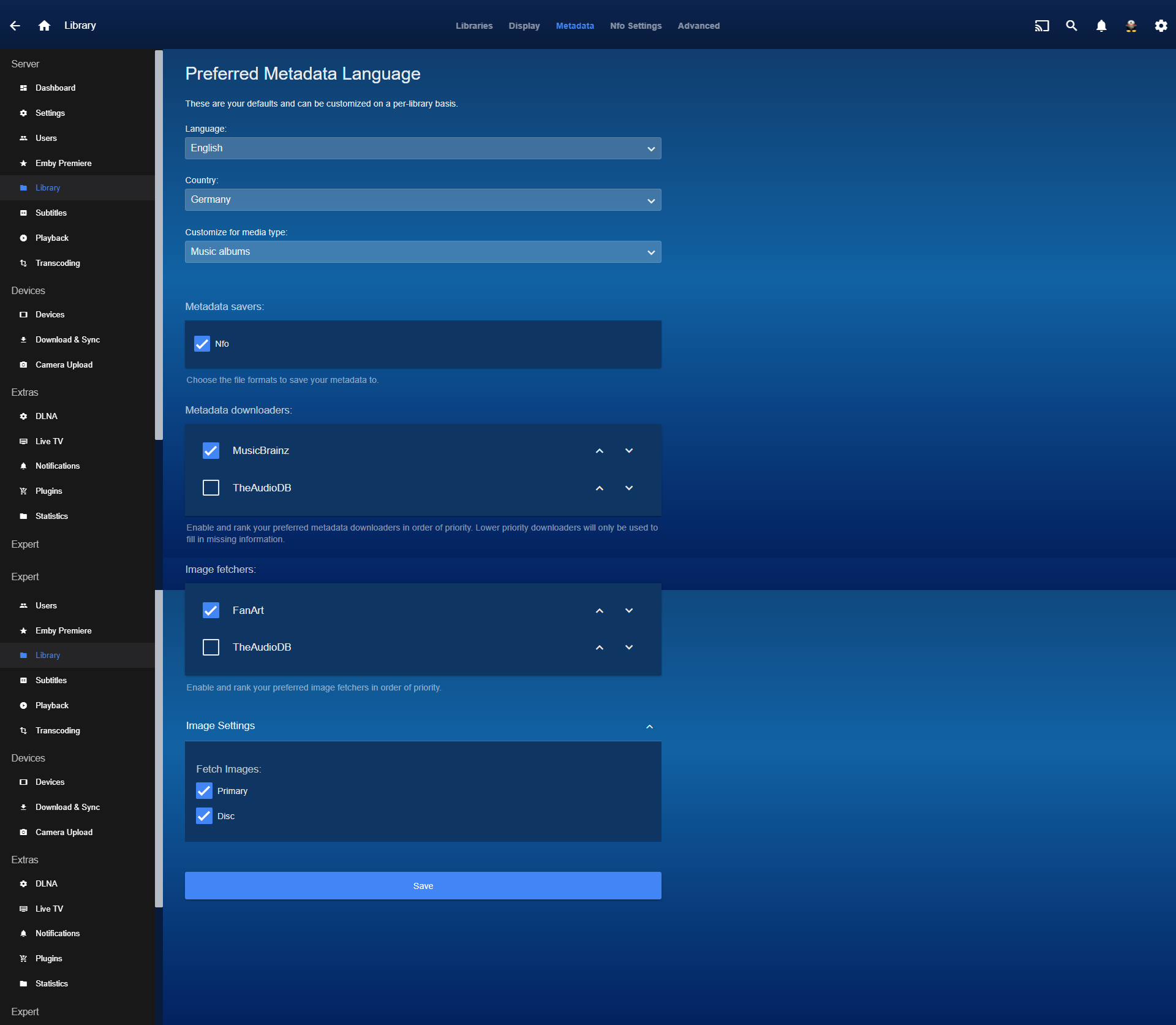Toggle the Primary fetch image checkbox

pos(204,792)
